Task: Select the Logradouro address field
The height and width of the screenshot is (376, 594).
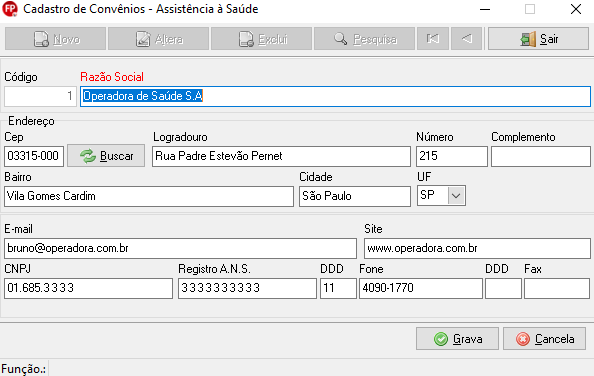Action: coord(281,156)
